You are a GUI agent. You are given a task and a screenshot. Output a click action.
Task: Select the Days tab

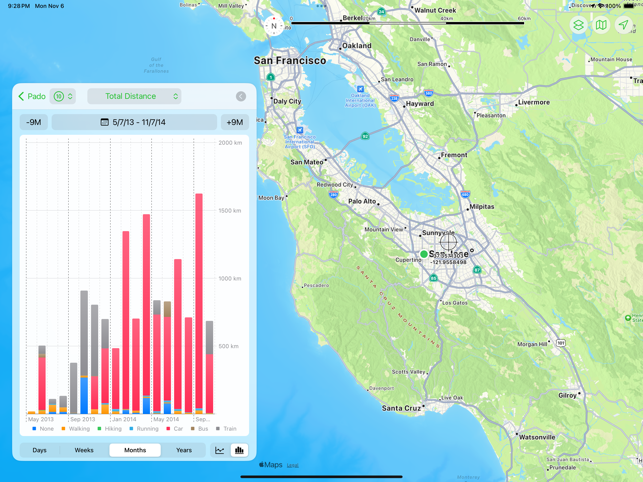[x=39, y=450]
